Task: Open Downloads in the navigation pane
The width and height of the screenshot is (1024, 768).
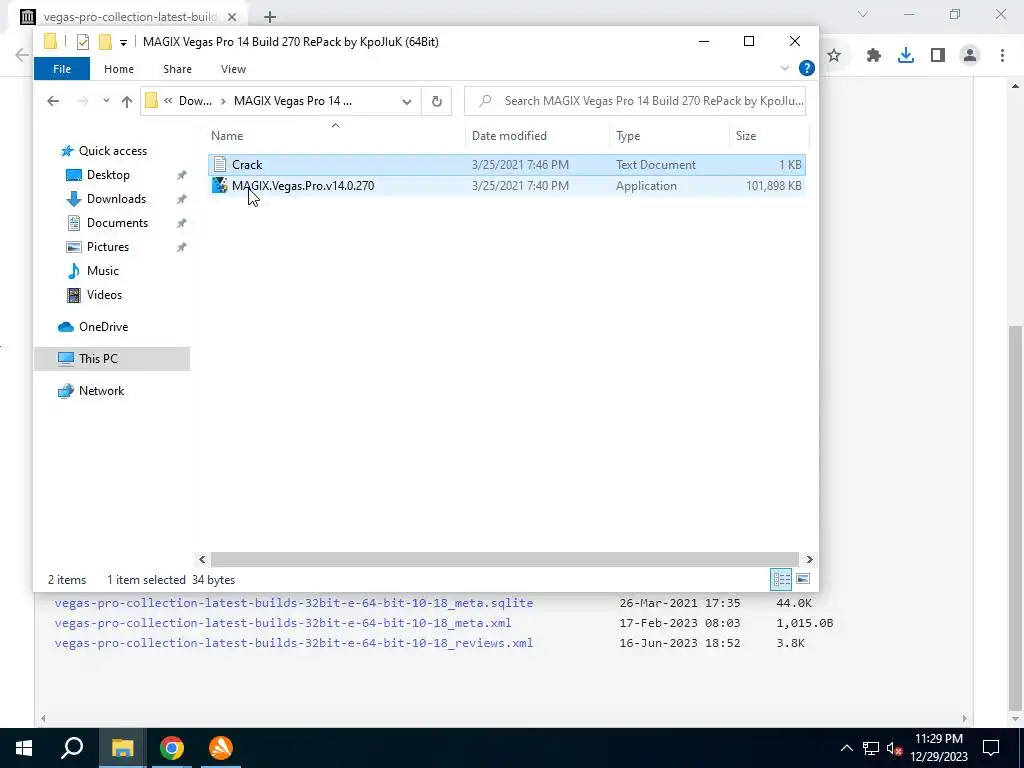Action: click(x=116, y=199)
